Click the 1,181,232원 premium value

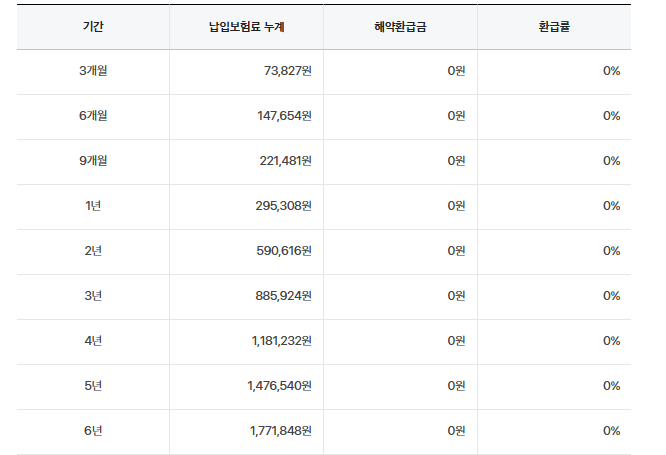[x=282, y=341]
